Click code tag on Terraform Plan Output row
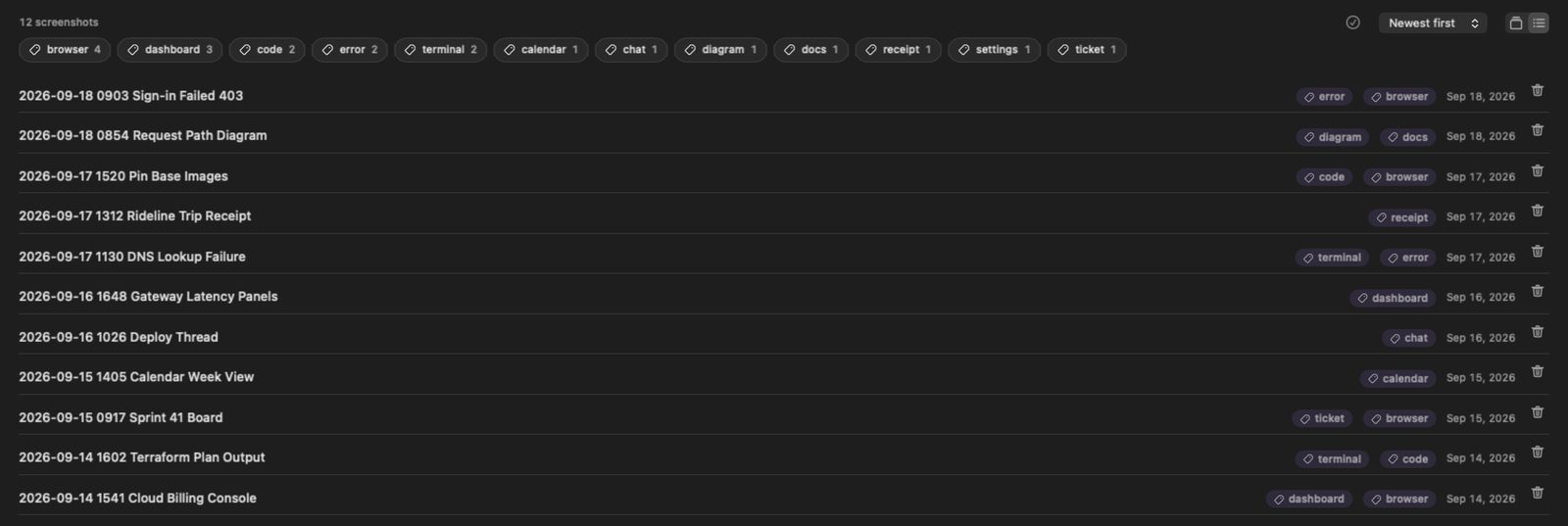 1407,458
